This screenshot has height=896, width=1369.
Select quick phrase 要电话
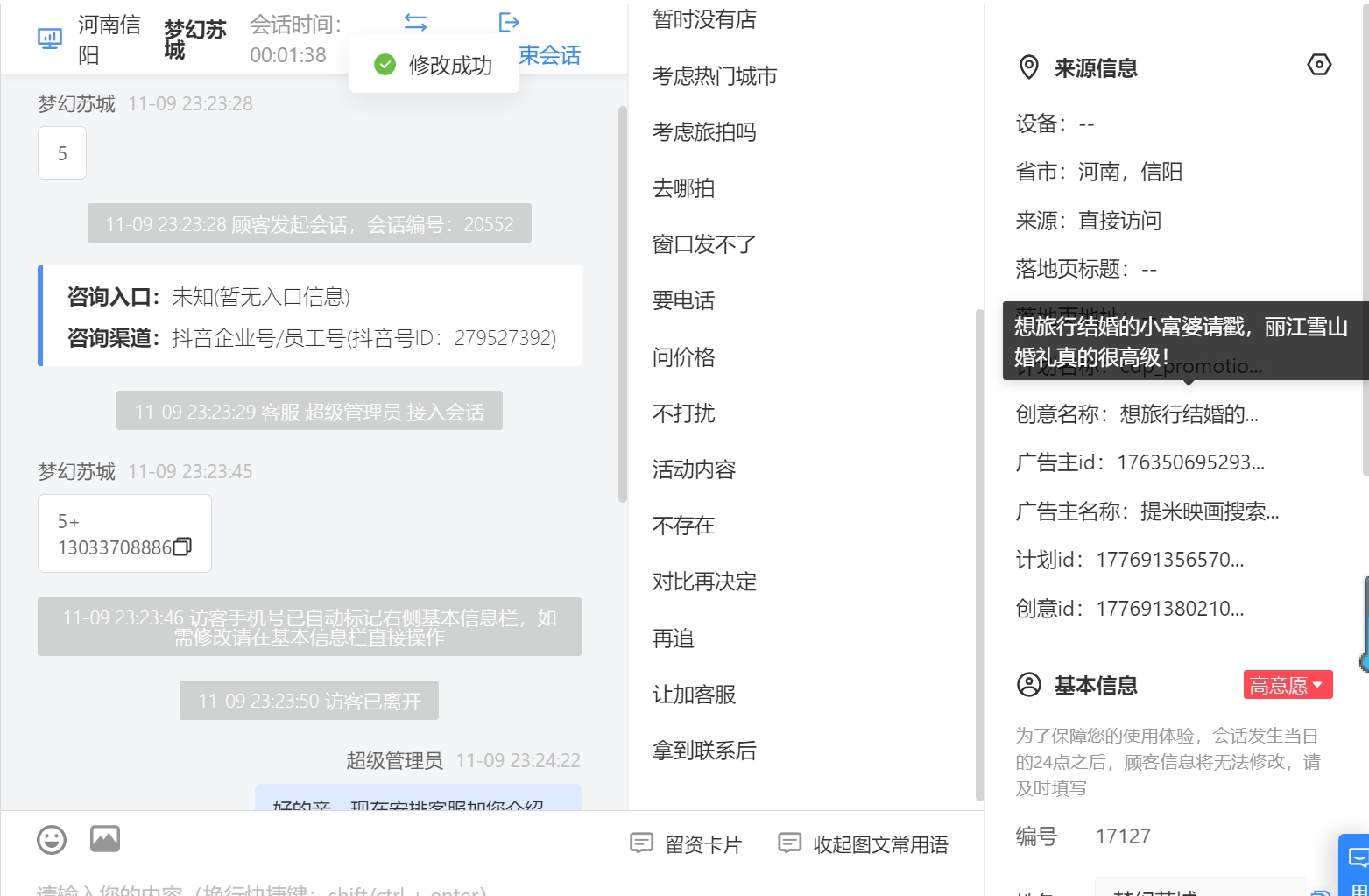coord(683,300)
